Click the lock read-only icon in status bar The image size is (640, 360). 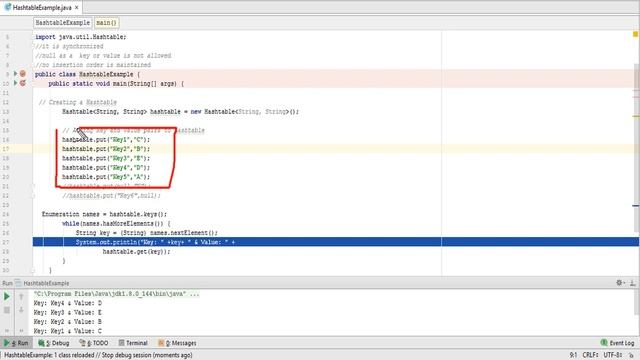pyautogui.click(x=631, y=355)
